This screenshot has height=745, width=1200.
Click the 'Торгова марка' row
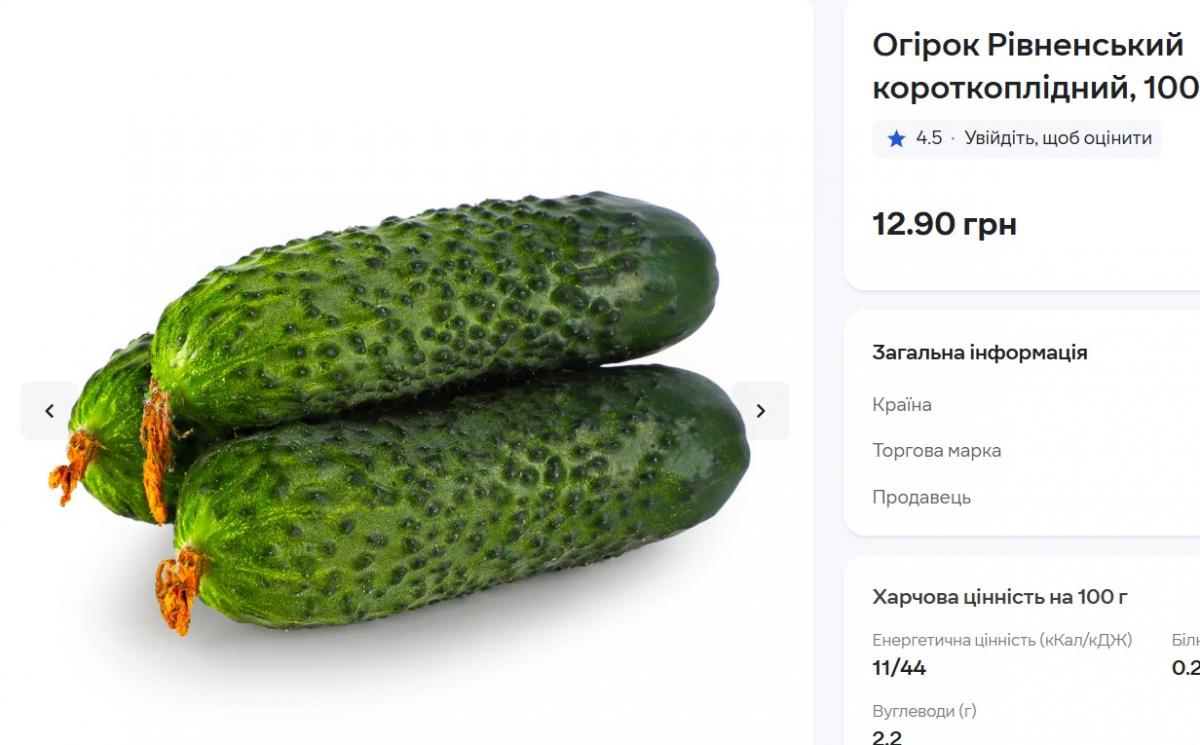(936, 450)
